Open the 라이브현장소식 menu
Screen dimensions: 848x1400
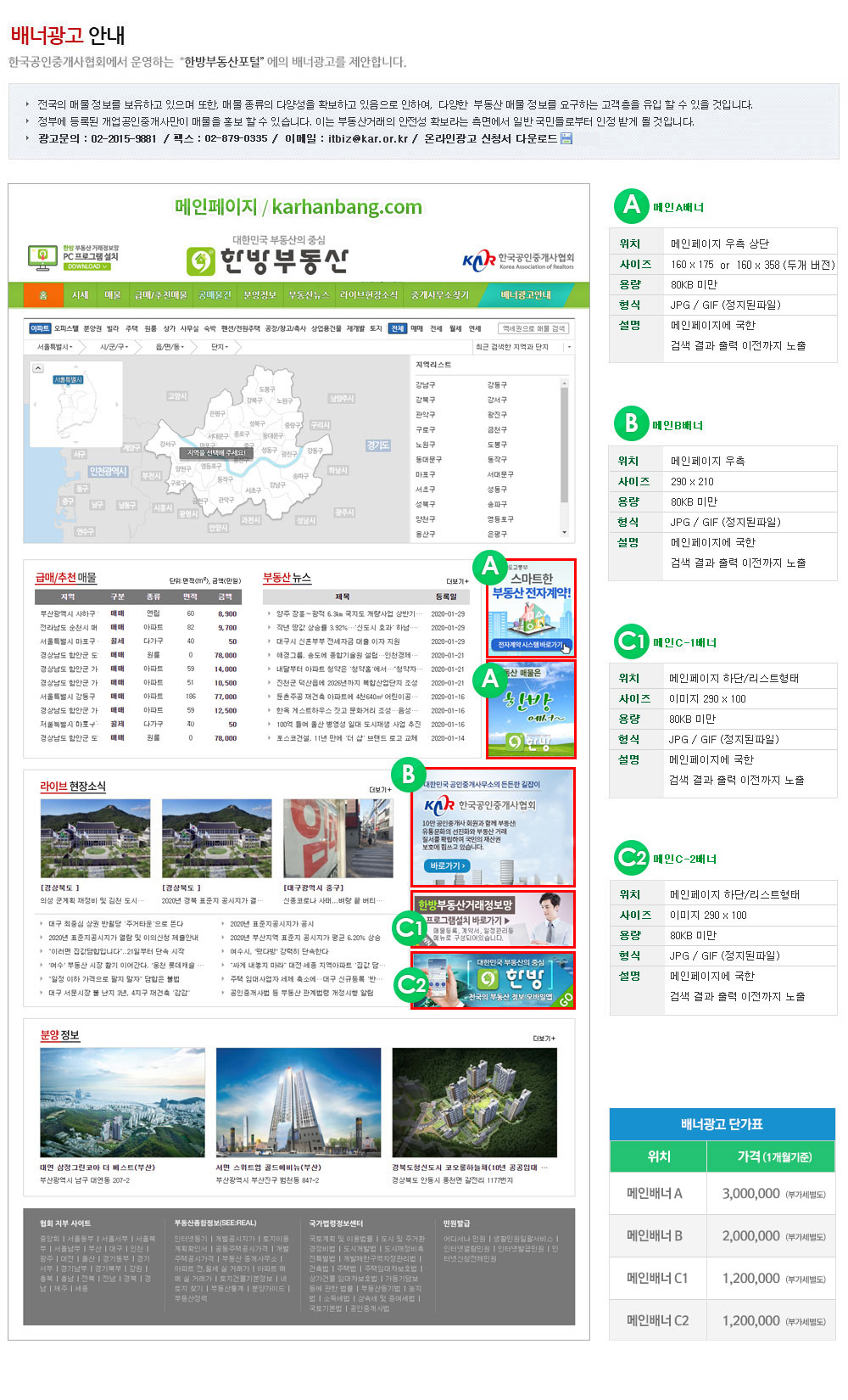point(369,295)
